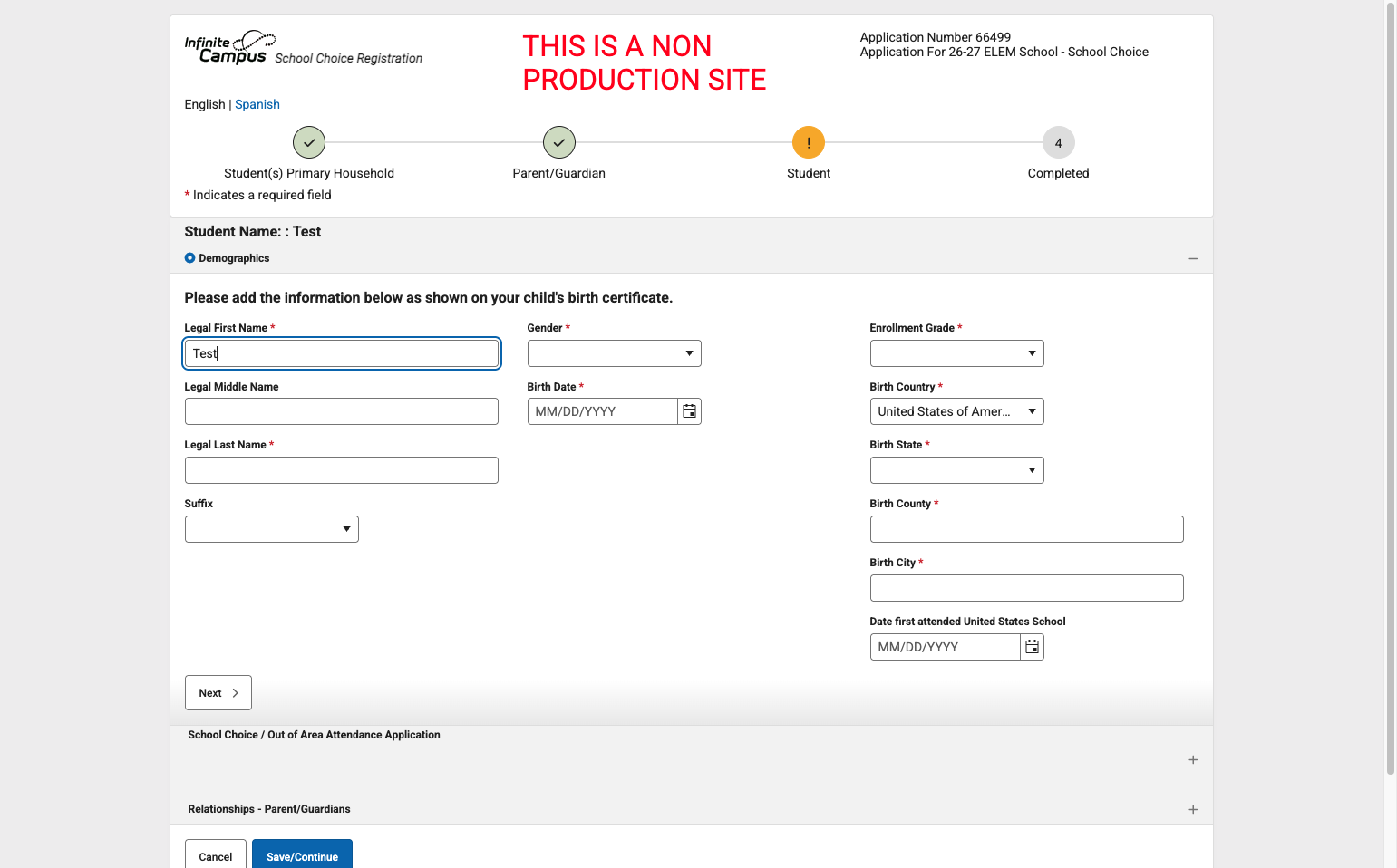The width and height of the screenshot is (1397, 868).
Task: Focus the Birth County field
Action: (1027, 529)
